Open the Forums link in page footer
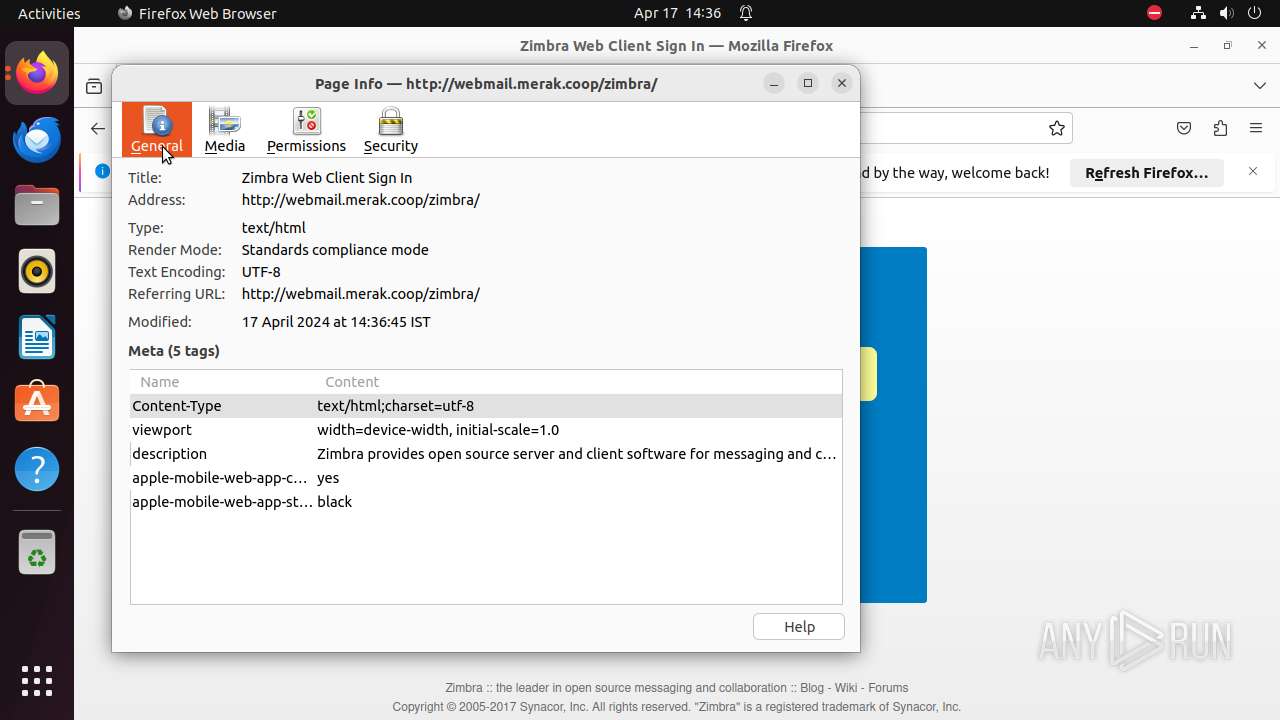1280x720 pixels. (x=888, y=688)
